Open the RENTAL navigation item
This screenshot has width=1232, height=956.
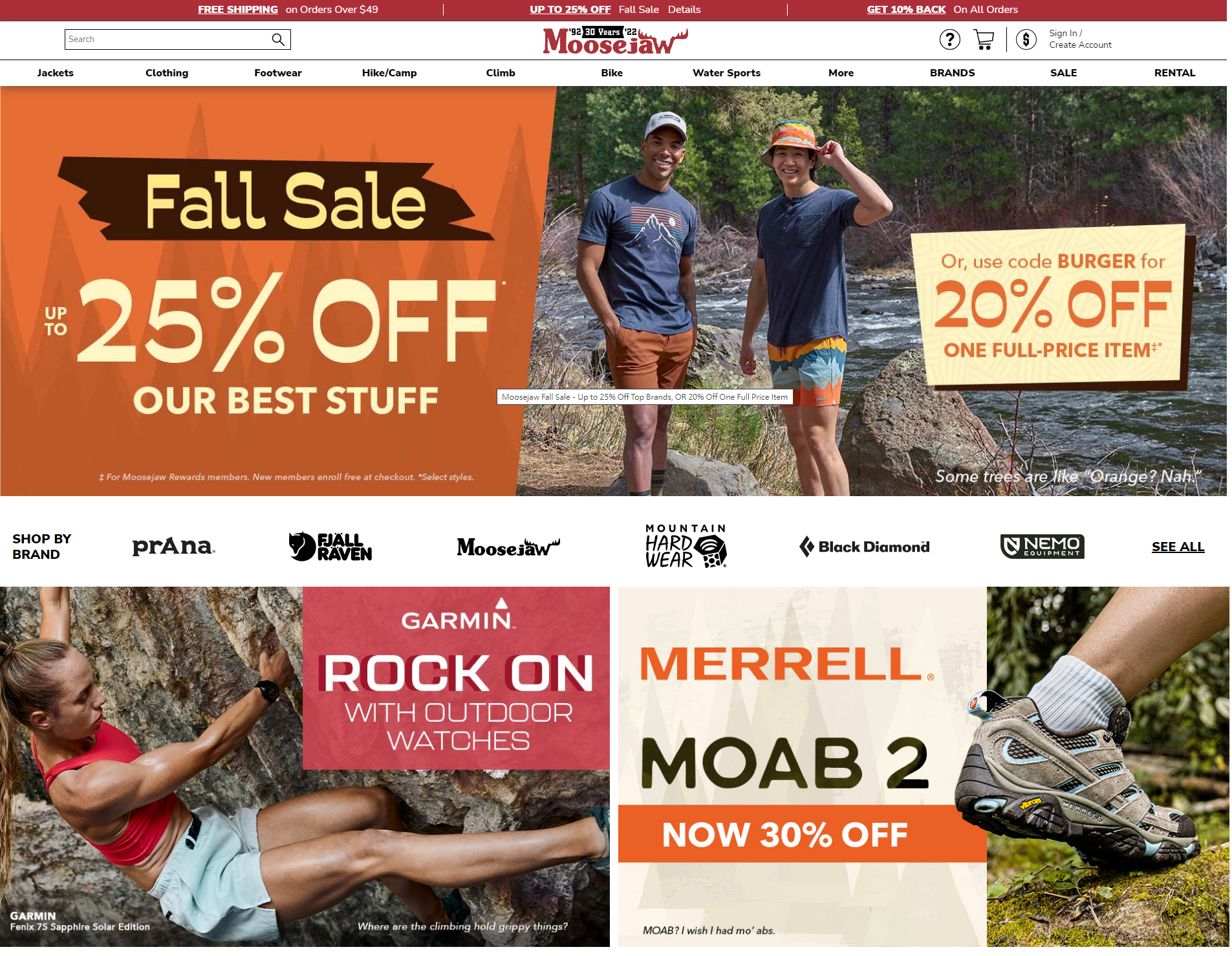[x=1174, y=73]
